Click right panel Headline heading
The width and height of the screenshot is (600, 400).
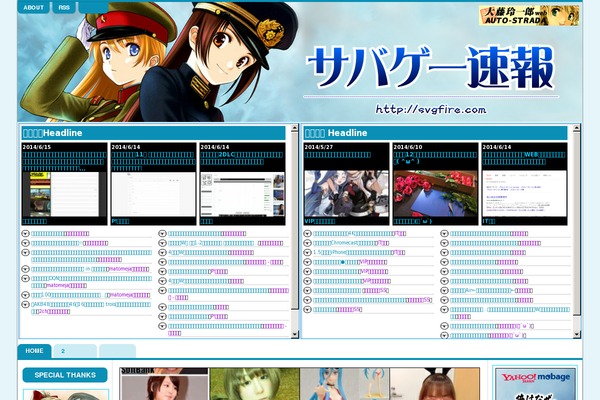click(336, 133)
